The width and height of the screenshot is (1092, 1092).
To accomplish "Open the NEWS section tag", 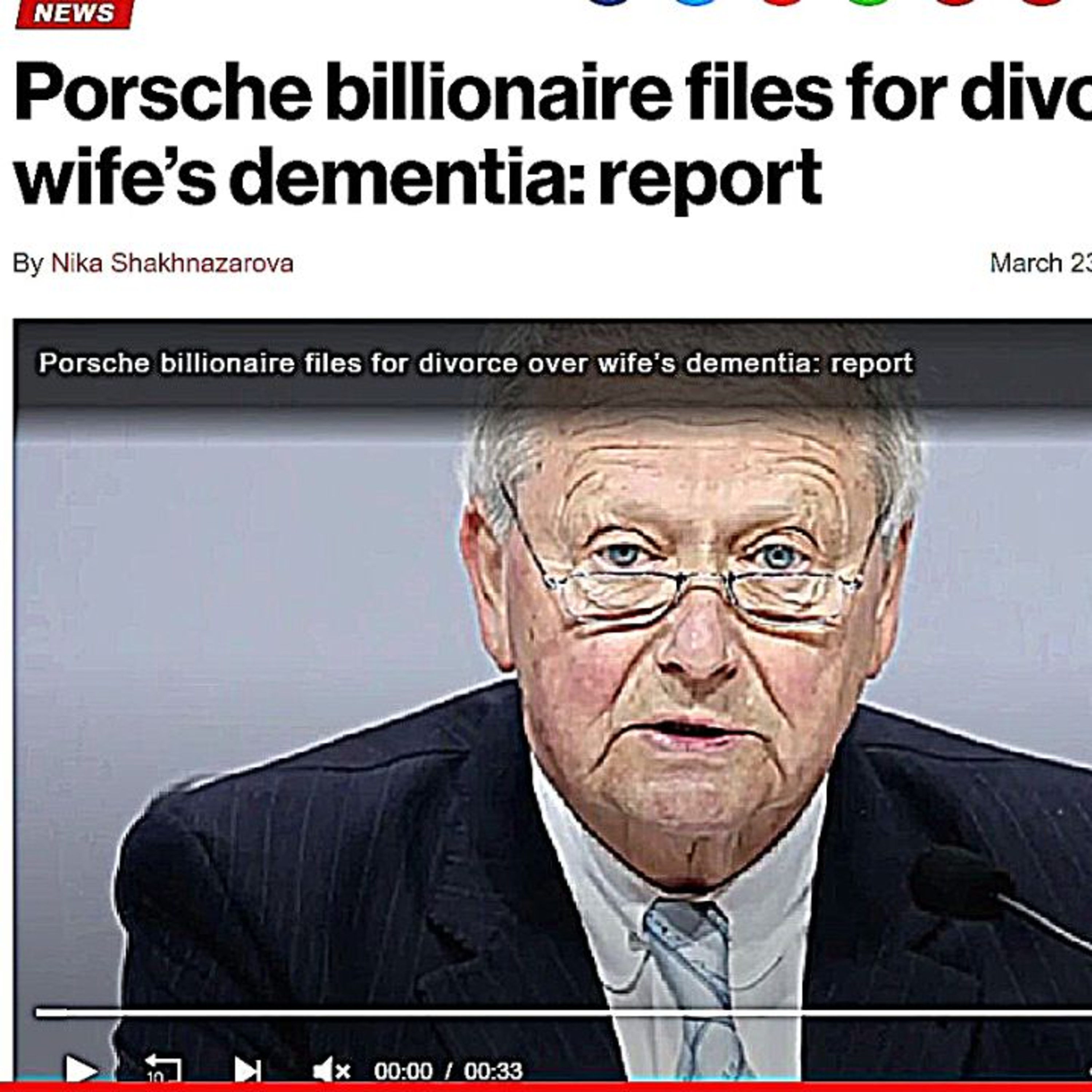I will [74, 13].
